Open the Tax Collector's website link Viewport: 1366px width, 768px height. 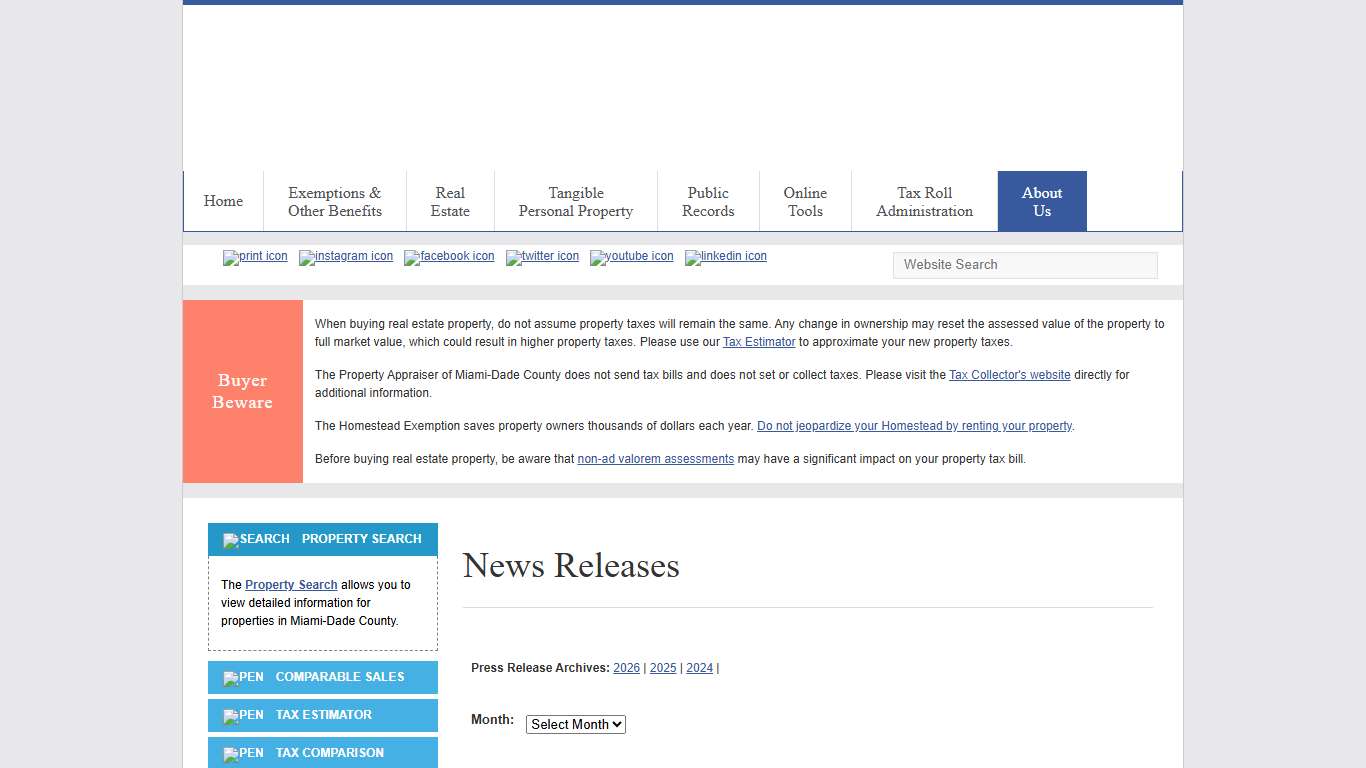point(1009,375)
